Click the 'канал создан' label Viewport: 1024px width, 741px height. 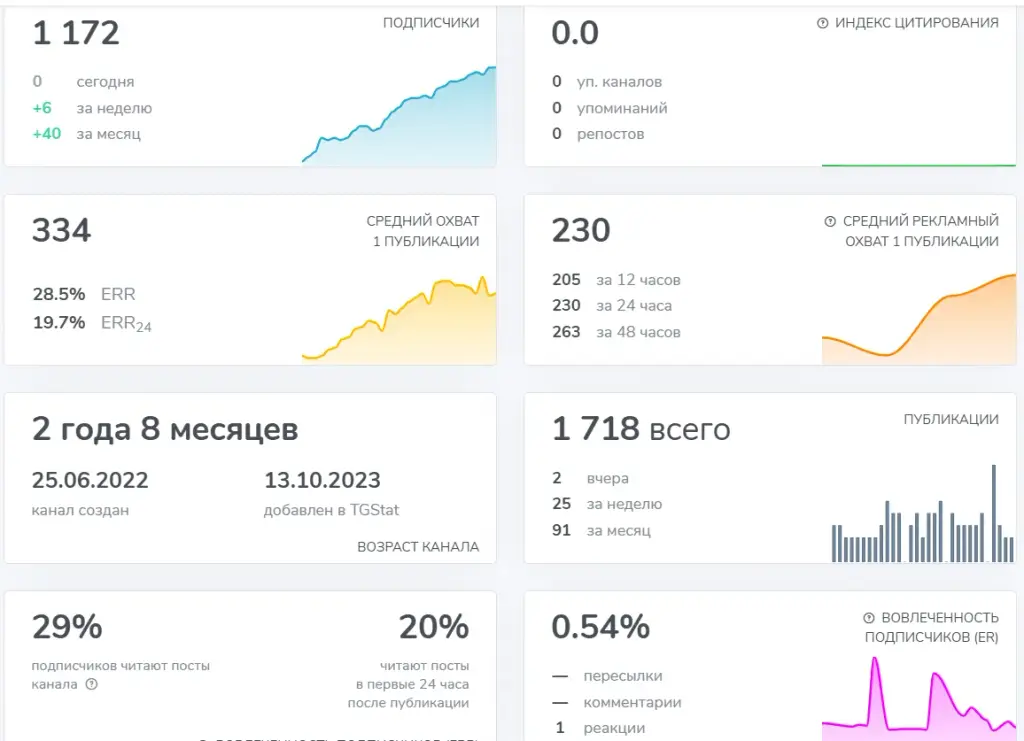tap(80, 510)
